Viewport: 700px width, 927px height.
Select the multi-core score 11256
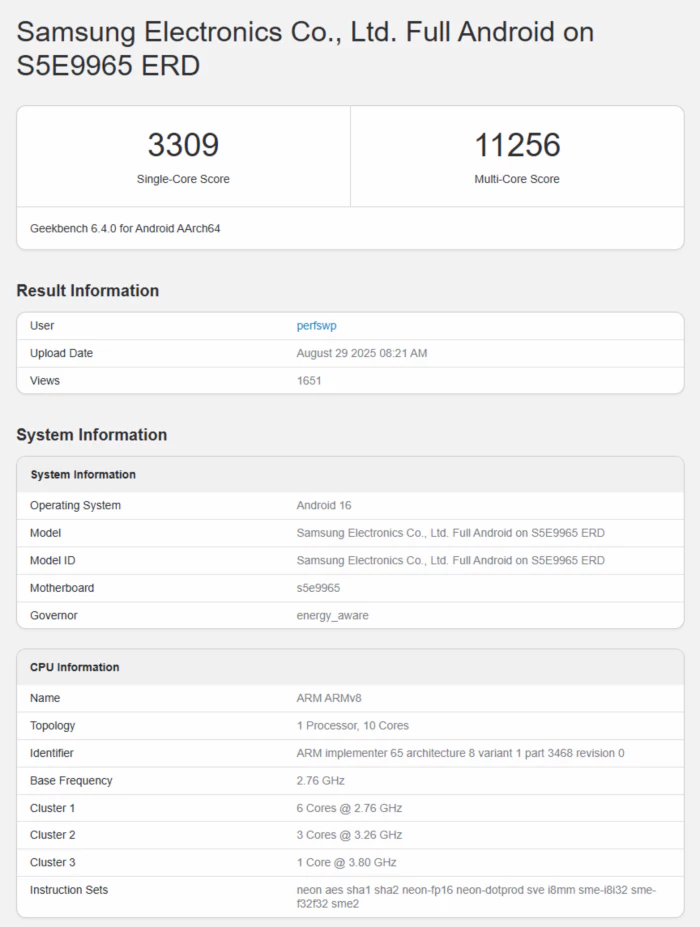pyautogui.click(x=517, y=146)
